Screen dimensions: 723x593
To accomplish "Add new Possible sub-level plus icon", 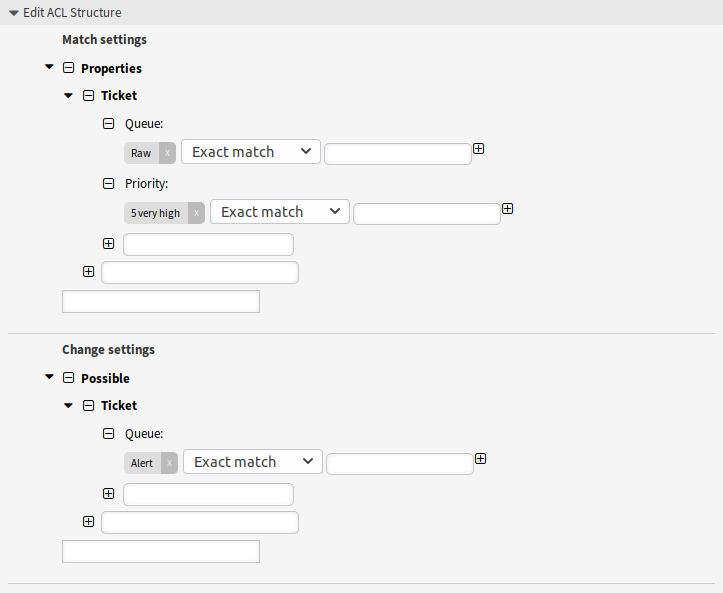I will (x=89, y=522).
